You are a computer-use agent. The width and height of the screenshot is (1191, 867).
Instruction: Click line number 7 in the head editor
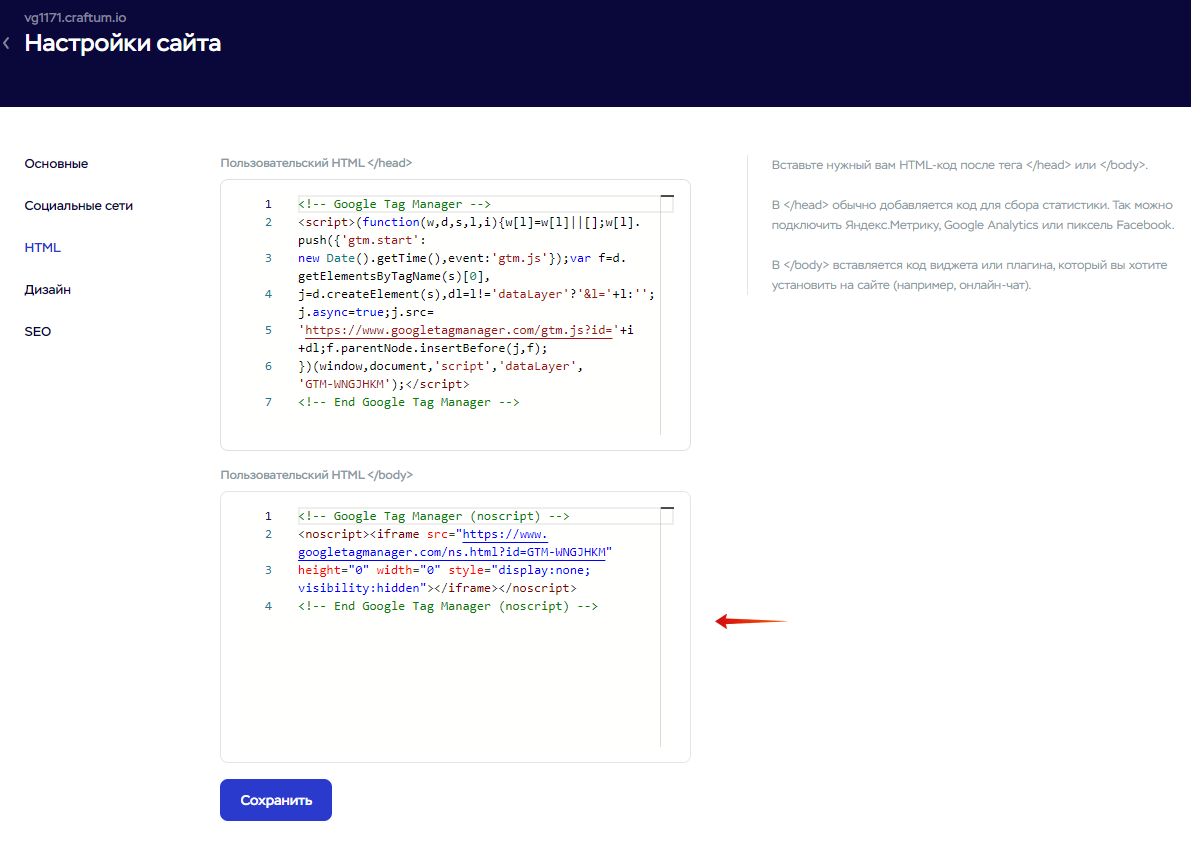tap(268, 402)
